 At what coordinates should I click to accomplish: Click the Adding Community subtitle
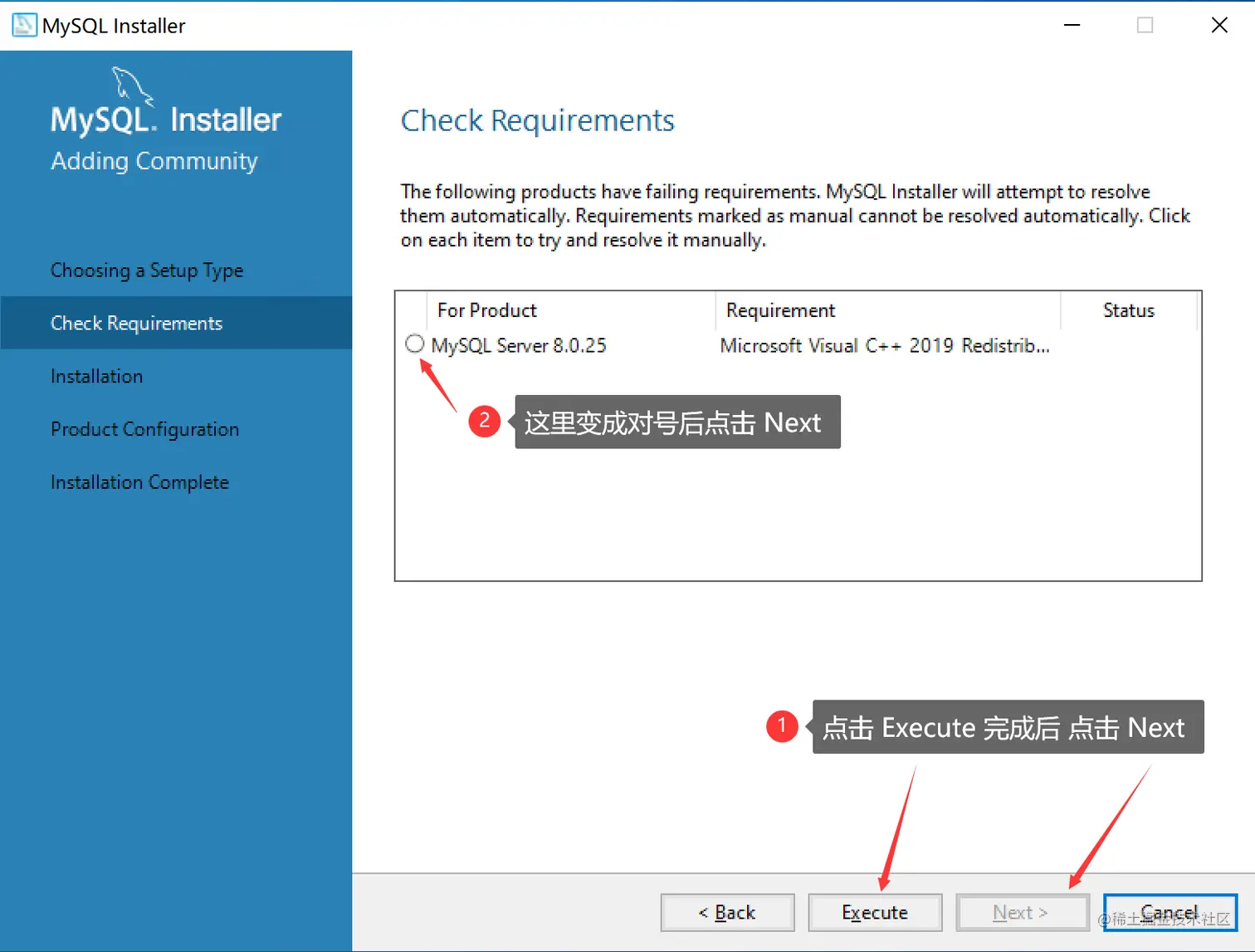154,161
